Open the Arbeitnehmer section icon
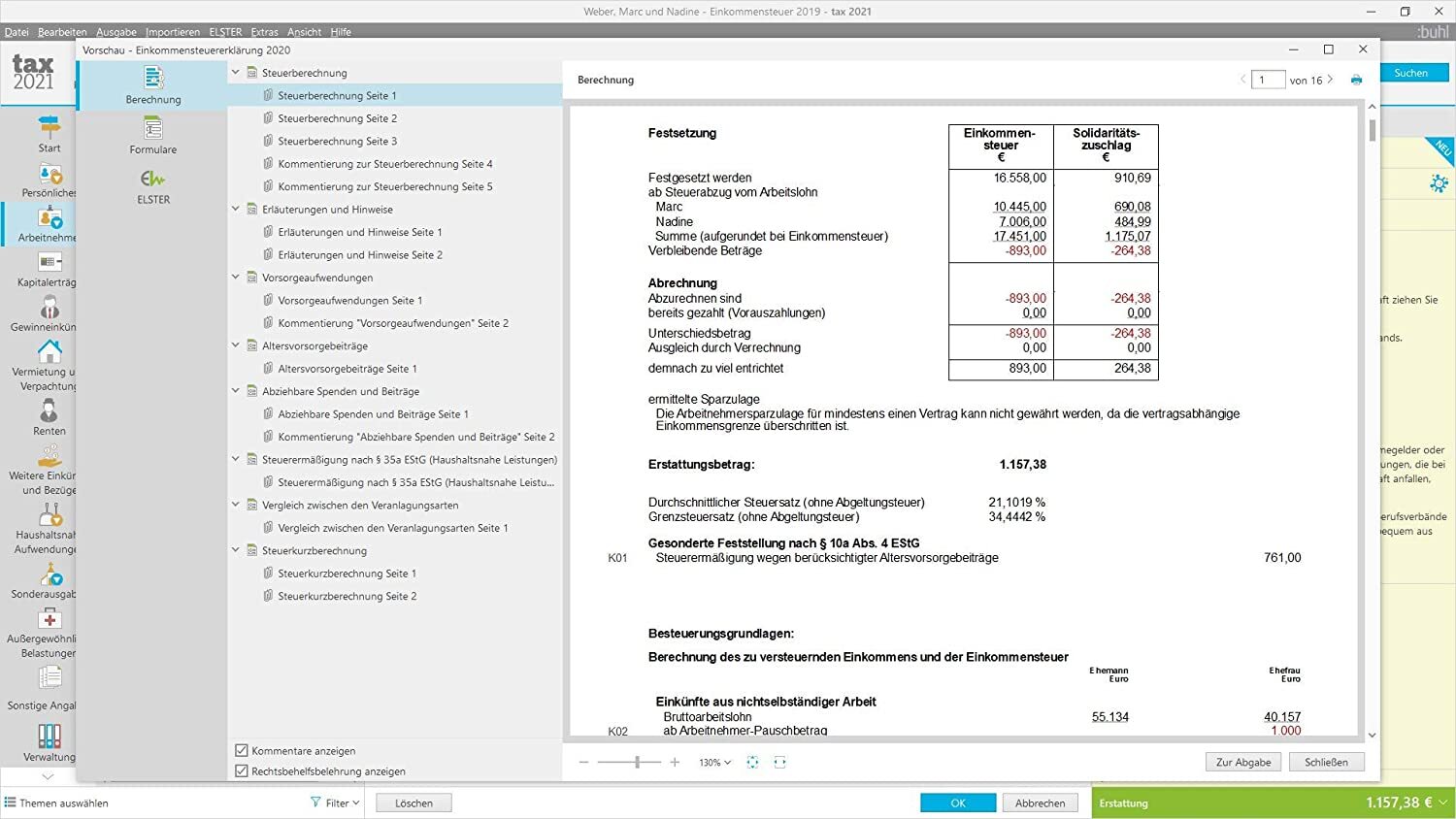Viewport: 1456px width, 819px height. coord(50,218)
